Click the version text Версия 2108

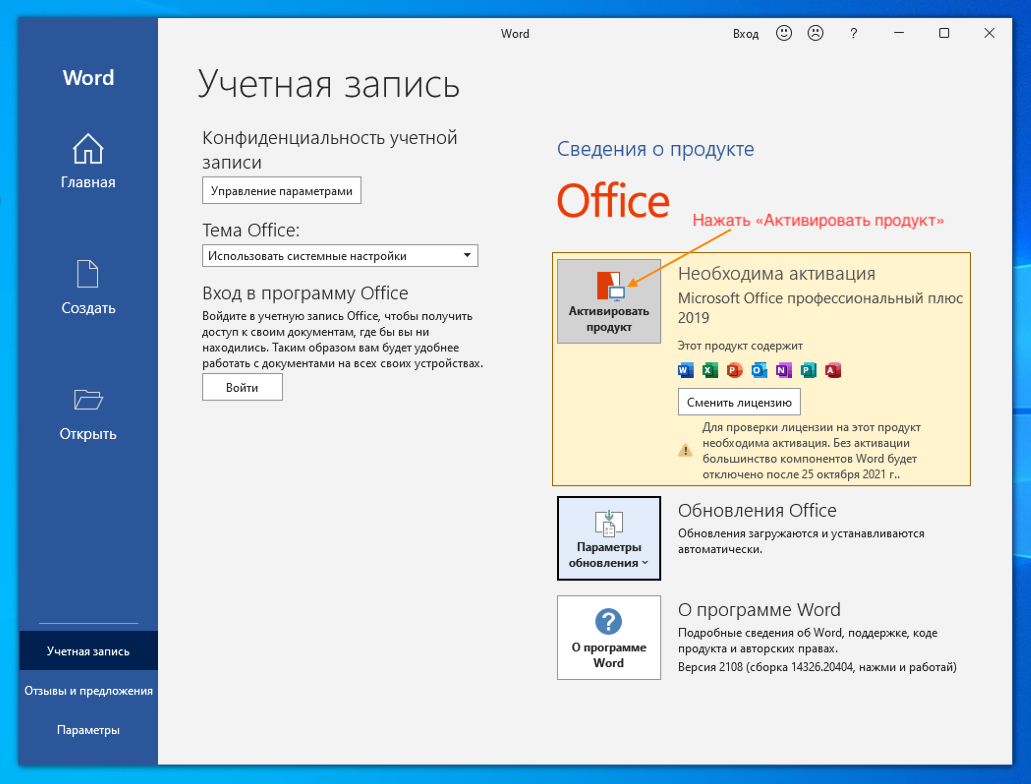[x=817, y=667]
